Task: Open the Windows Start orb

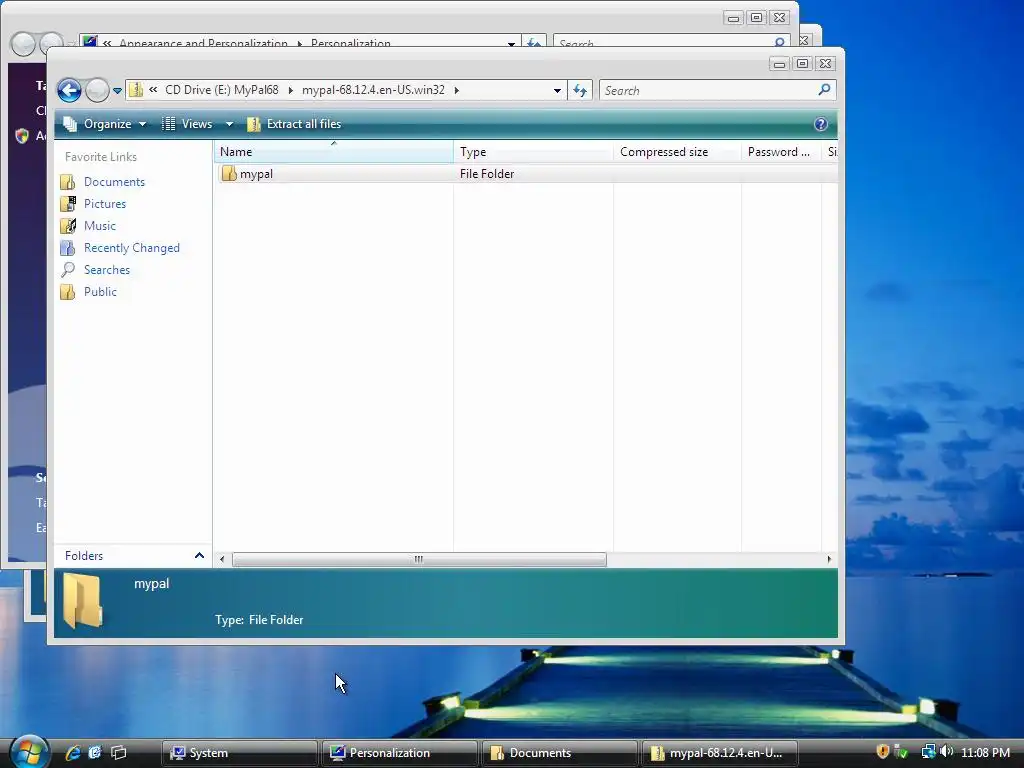Action: coord(28,751)
